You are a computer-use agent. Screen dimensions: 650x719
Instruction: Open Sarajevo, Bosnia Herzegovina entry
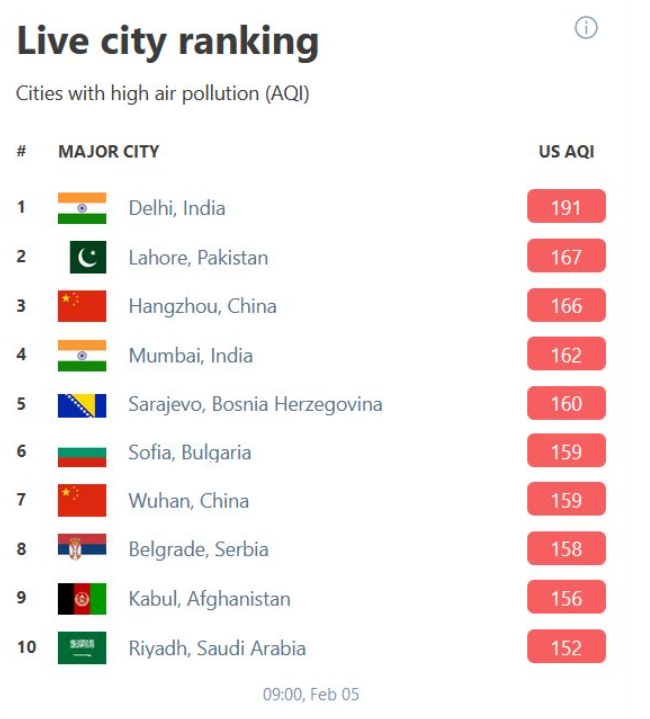[x=255, y=404]
